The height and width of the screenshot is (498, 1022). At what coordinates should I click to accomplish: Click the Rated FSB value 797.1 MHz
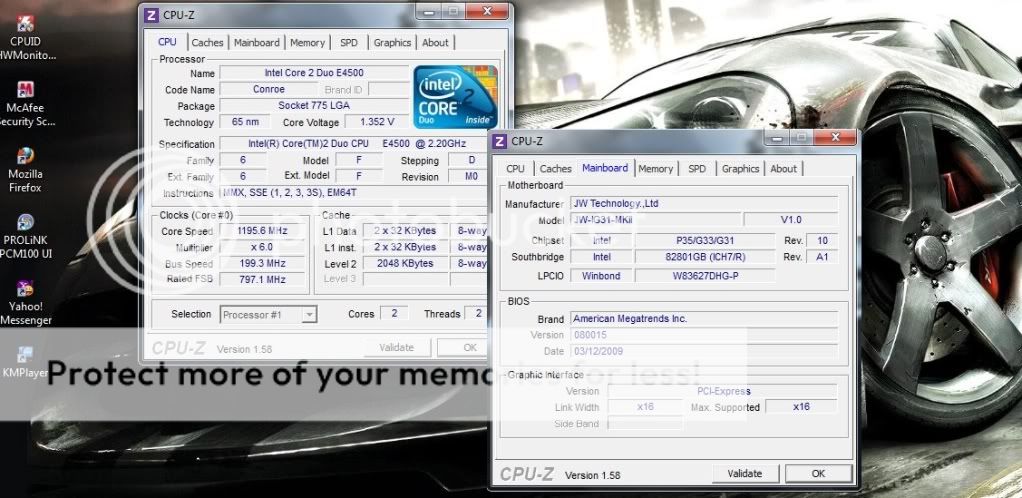pyautogui.click(x=262, y=279)
